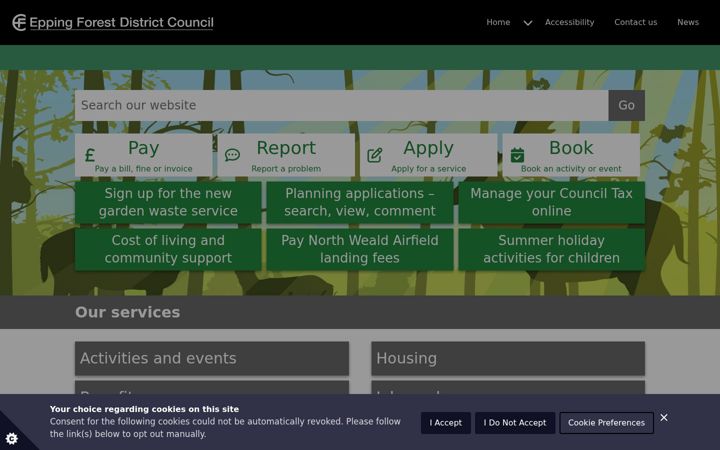Open the Activities and events service

point(212,358)
